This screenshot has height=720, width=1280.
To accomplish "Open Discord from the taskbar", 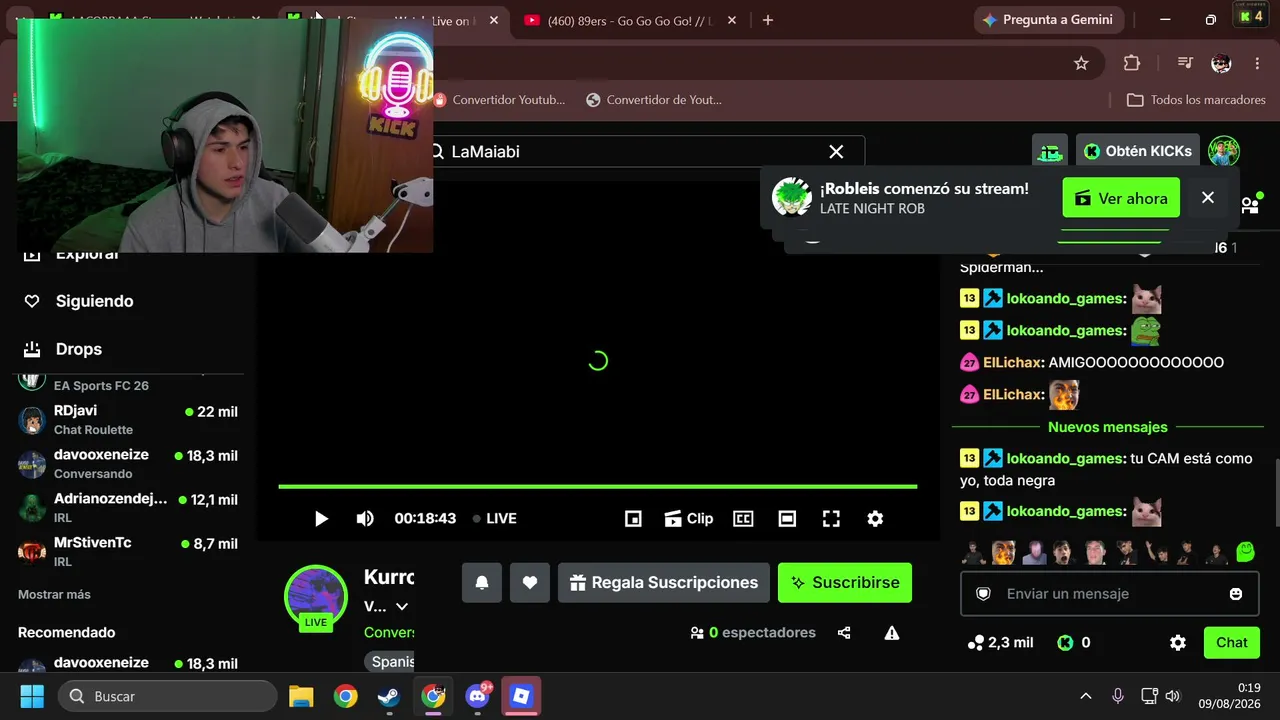I will click(x=477, y=696).
